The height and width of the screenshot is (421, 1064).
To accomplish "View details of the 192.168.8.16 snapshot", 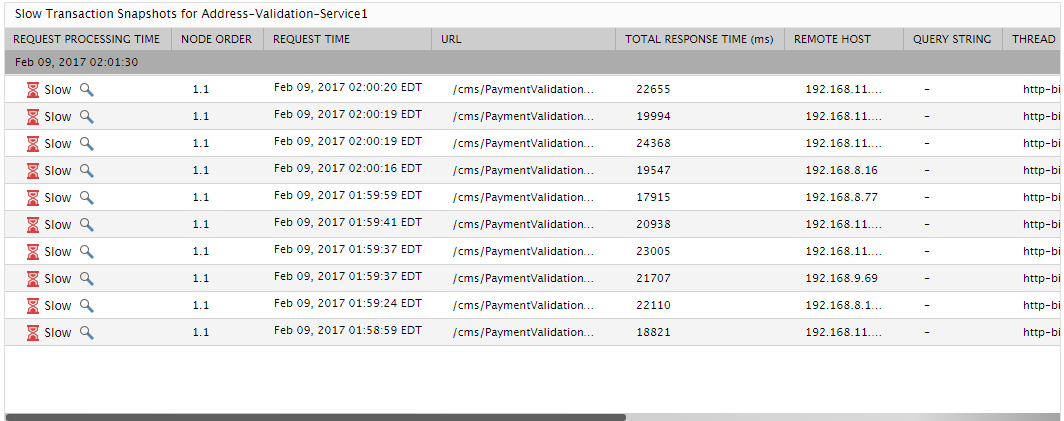I will [86, 170].
